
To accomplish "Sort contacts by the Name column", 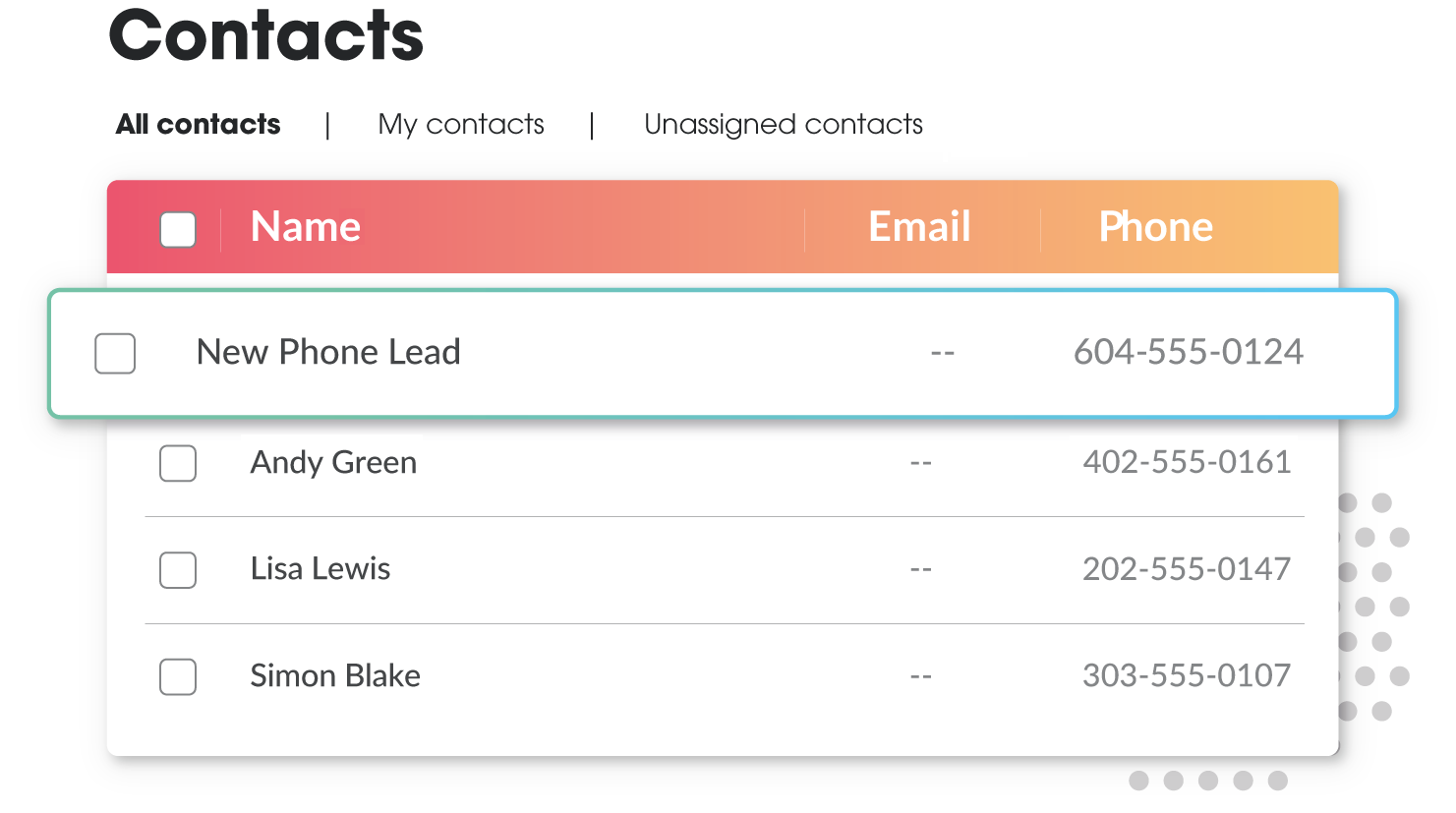I will coord(305,227).
